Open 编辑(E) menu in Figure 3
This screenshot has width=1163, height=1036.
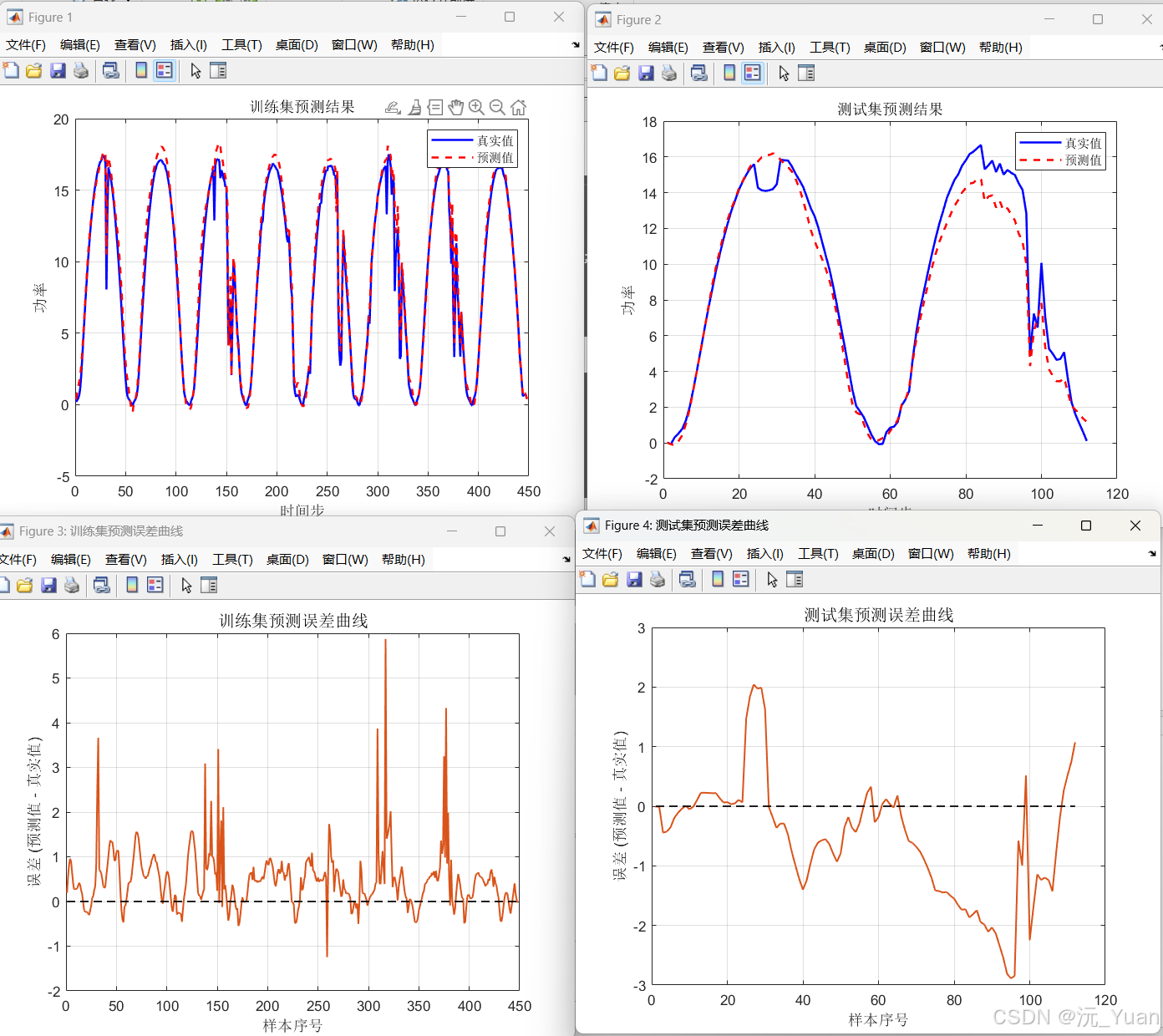click(x=71, y=560)
